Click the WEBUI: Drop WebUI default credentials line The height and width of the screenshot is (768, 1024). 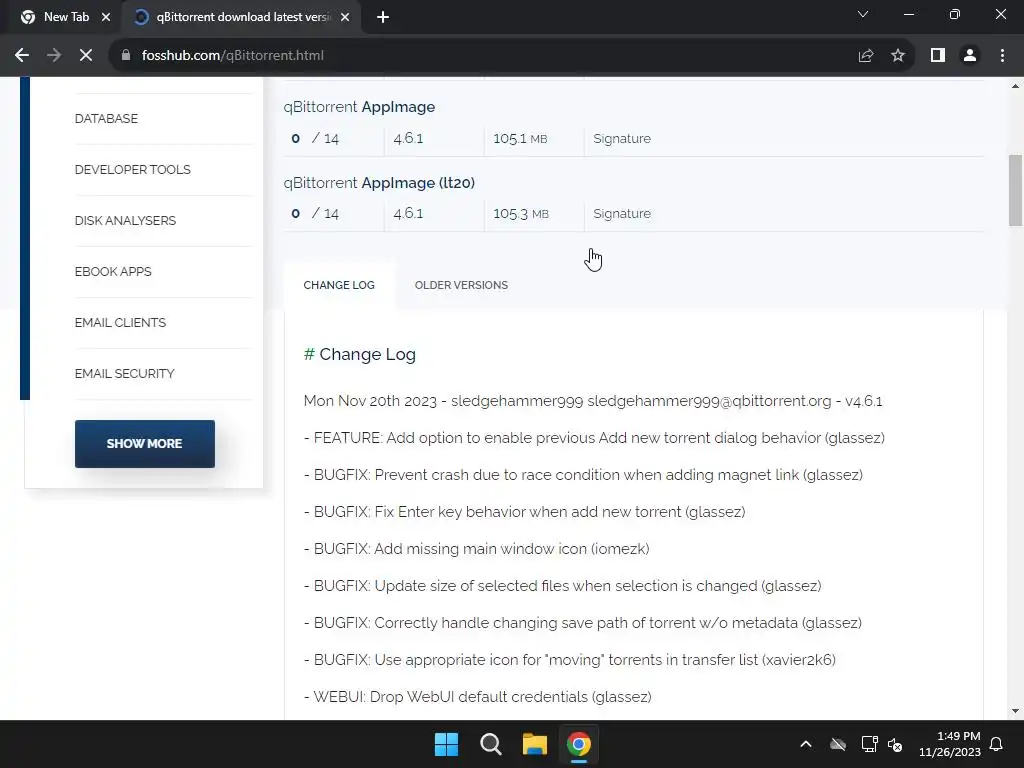point(477,697)
